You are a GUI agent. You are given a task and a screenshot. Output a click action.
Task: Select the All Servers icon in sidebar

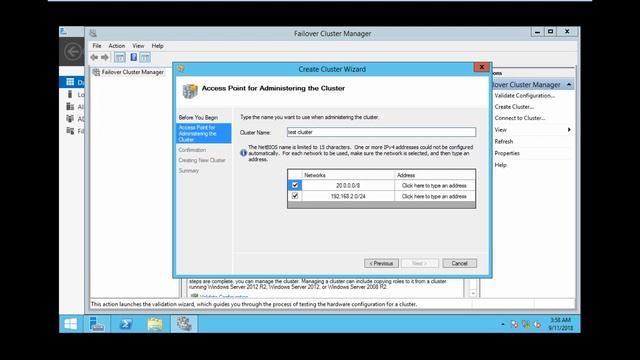(70, 107)
